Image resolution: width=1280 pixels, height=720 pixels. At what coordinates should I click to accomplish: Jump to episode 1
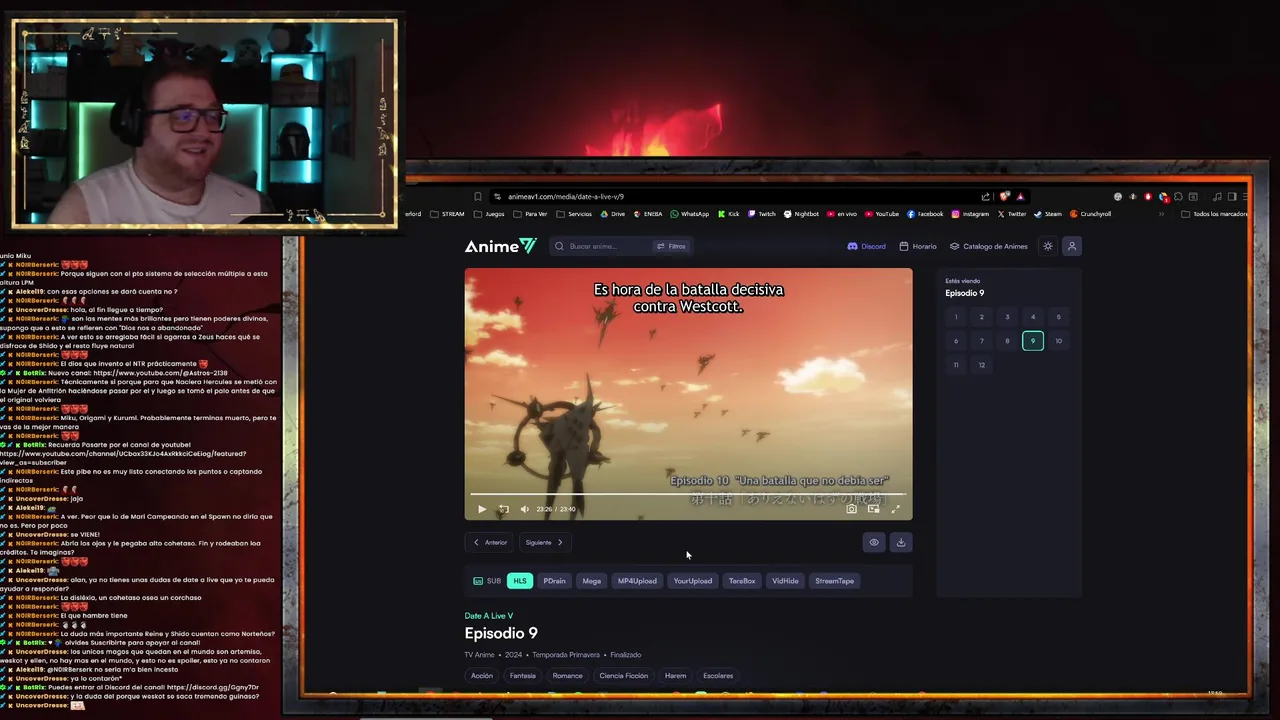click(x=956, y=317)
